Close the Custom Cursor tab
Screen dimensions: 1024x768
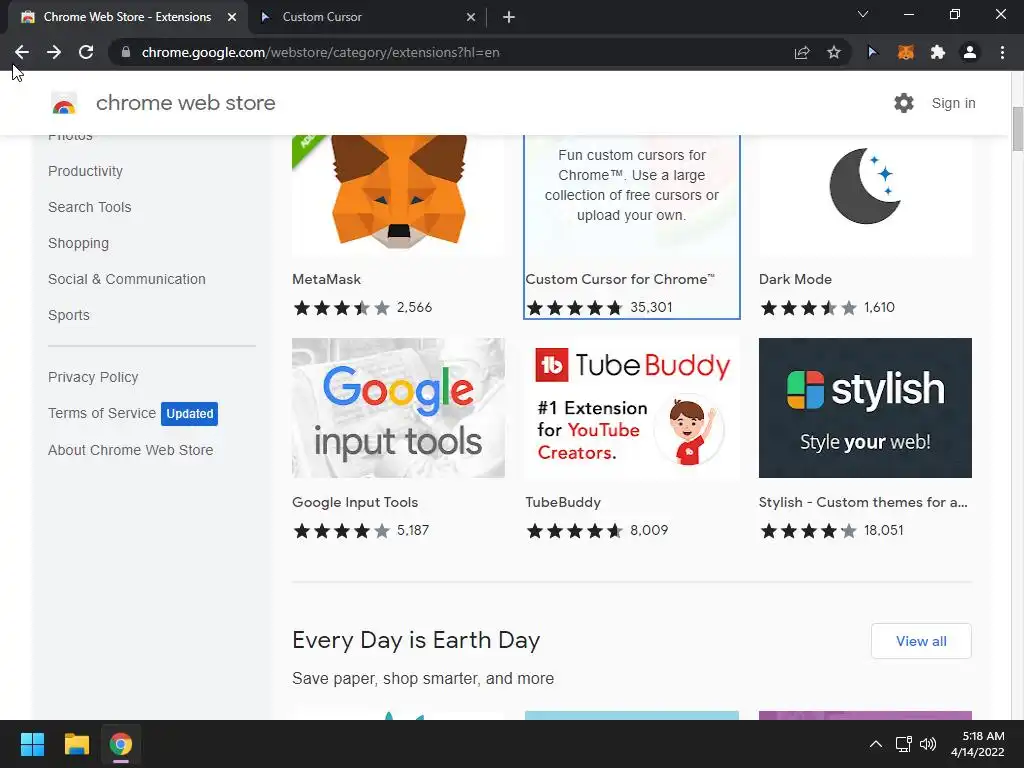[471, 17]
